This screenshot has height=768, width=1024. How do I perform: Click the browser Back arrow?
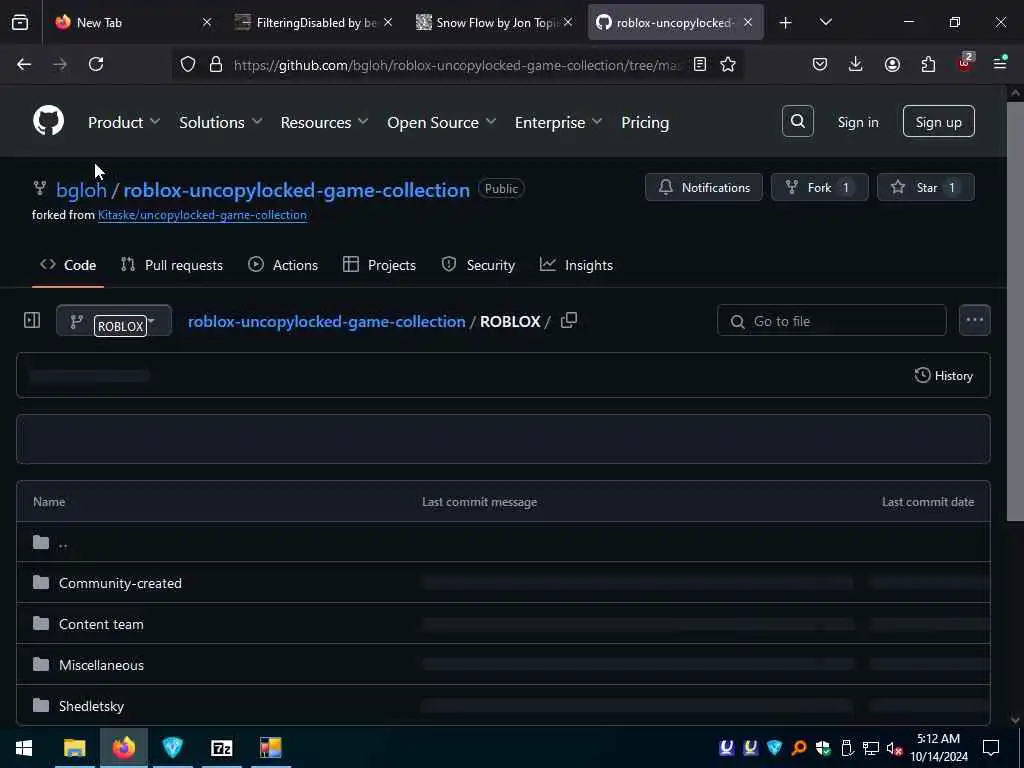(24, 64)
